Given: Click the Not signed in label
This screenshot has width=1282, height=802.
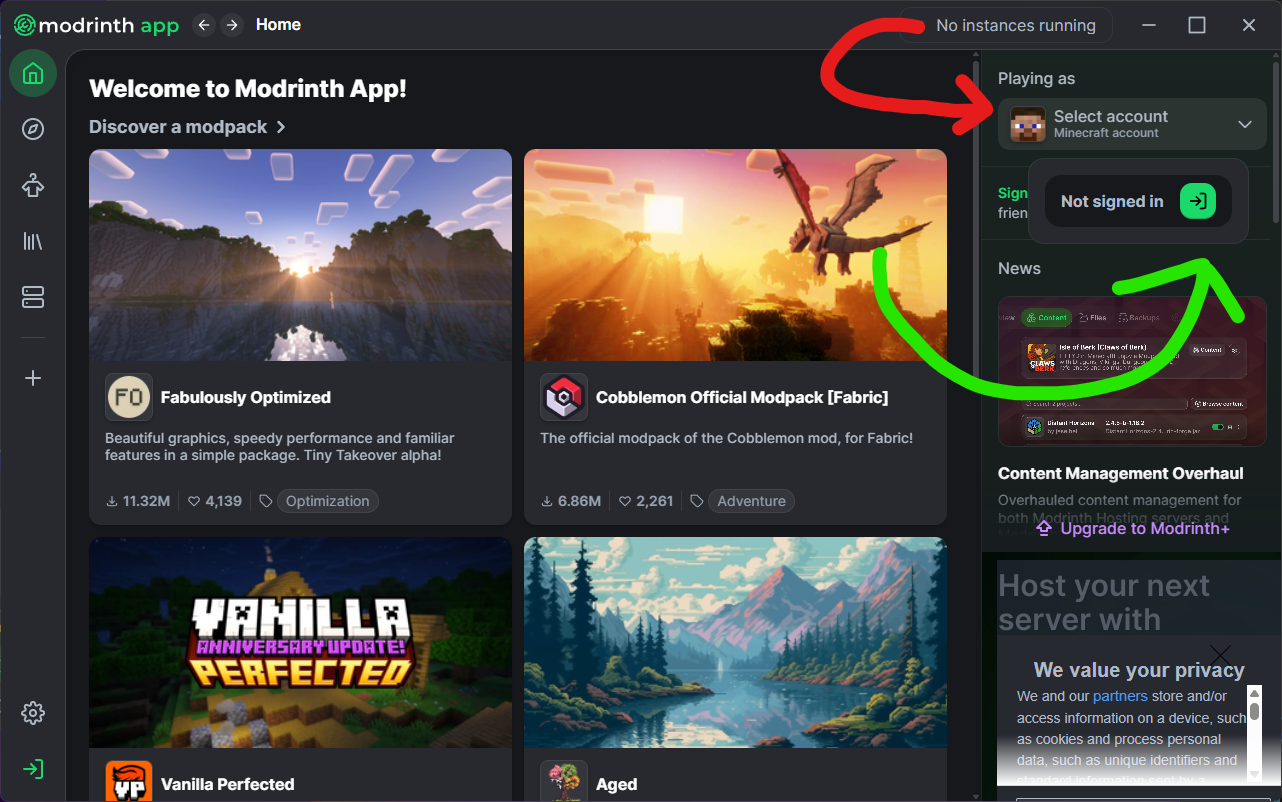Looking at the screenshot, I should coord(1112,201).
